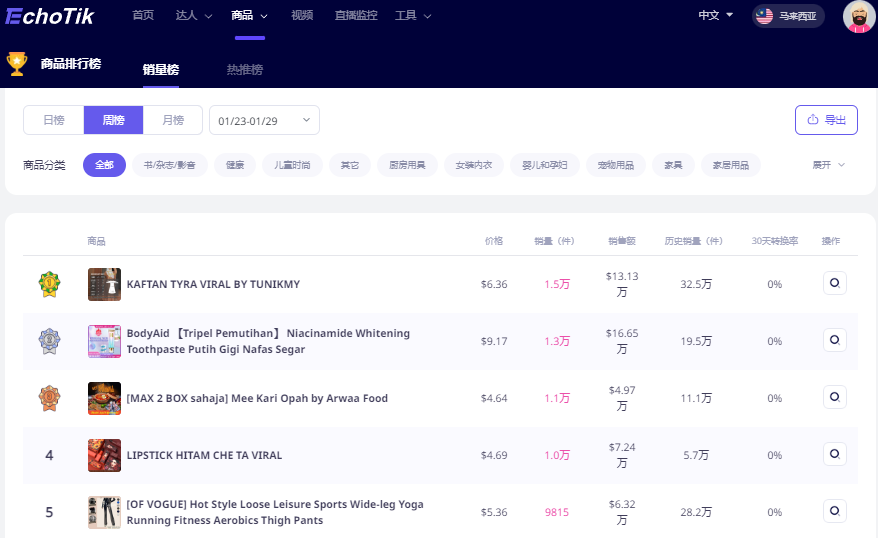
Task: Click the 销售额 column header
Action: (622, 241)
